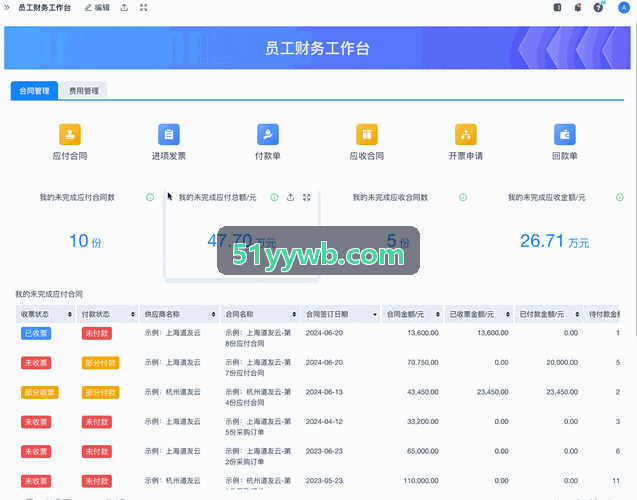Open the 开票申请 icon
Image resolution: width=637 pixels, height=500 pixels.
point(466,134)
